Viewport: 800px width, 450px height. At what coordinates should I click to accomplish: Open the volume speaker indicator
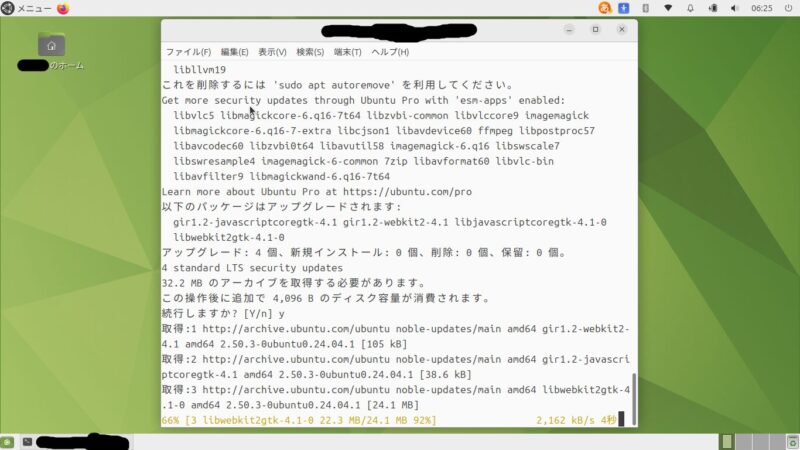tap(734, 8)
